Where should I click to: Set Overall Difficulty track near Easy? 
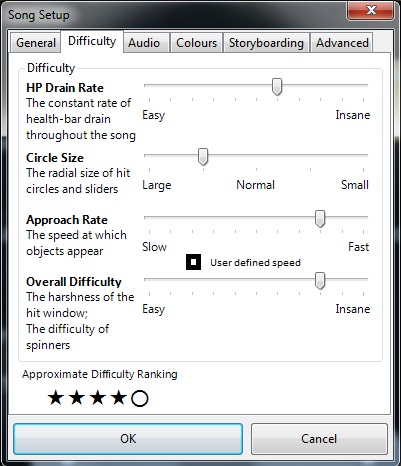click(150, 279)
